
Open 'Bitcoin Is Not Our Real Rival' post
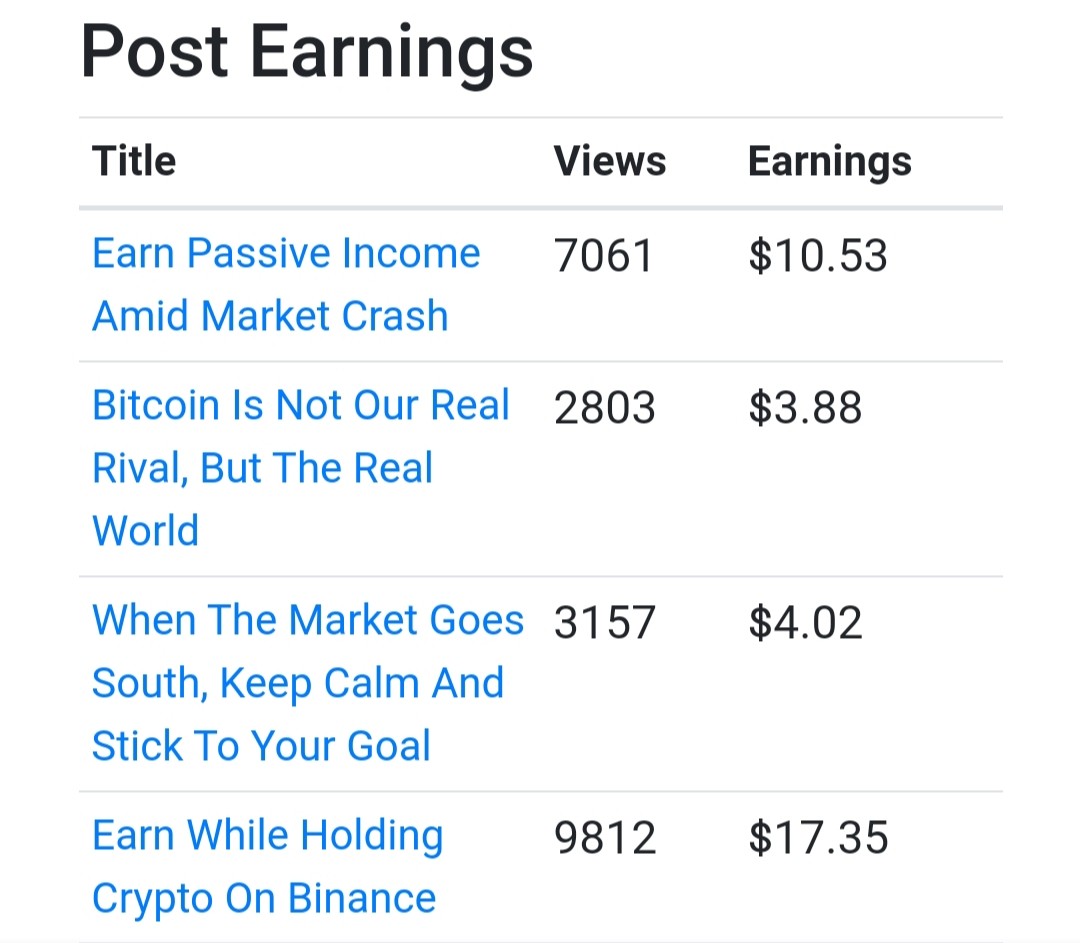click(301, 467)
